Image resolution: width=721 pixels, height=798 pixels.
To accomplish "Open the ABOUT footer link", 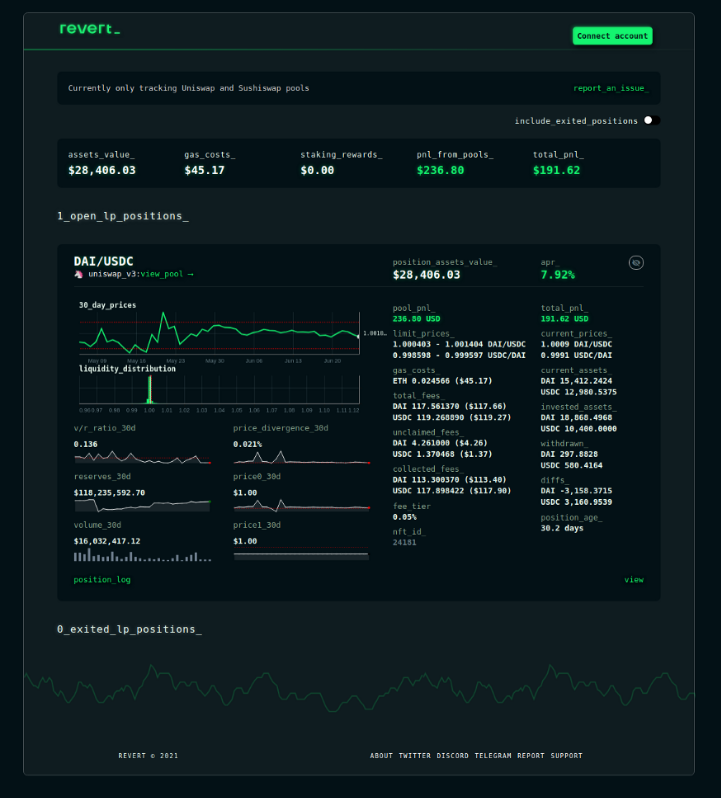I will (x=381, y=756).
